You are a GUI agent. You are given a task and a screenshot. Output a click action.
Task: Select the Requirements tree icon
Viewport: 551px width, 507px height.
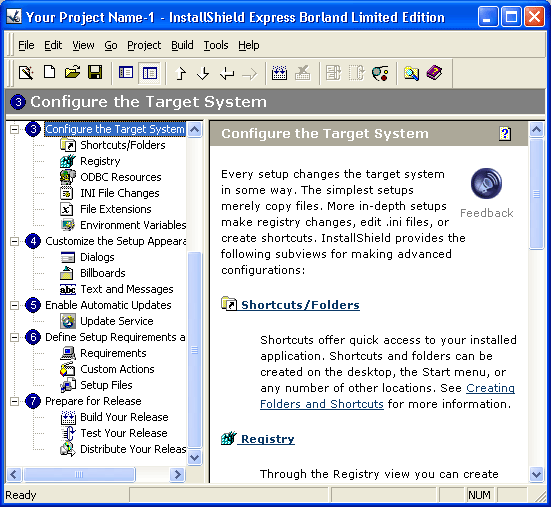point(67,353)
